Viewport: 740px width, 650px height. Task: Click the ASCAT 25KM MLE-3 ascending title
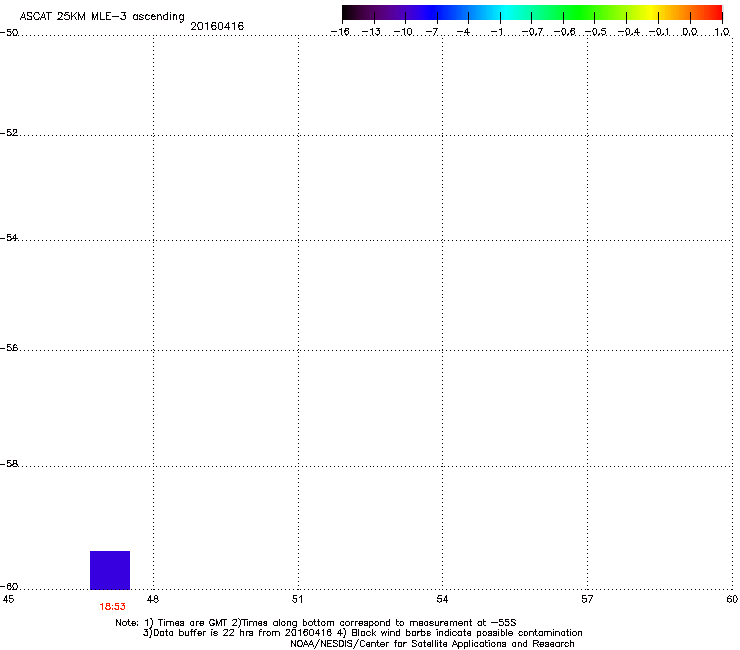click(x=102, y=16)
